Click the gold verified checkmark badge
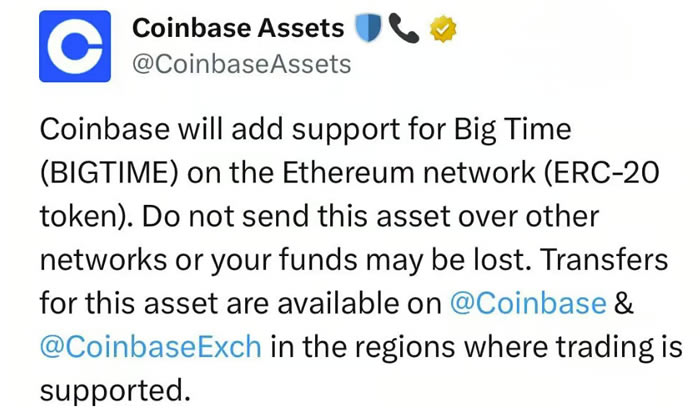Viewport: 700px width, 417px height. 443,29
